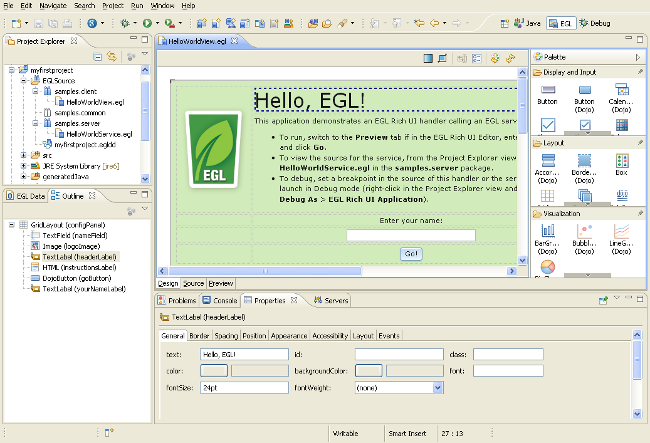Select the BarGraph (Dojo) visualization widget
This screenshot has width=650, height=443.
(x=548, y=239)
